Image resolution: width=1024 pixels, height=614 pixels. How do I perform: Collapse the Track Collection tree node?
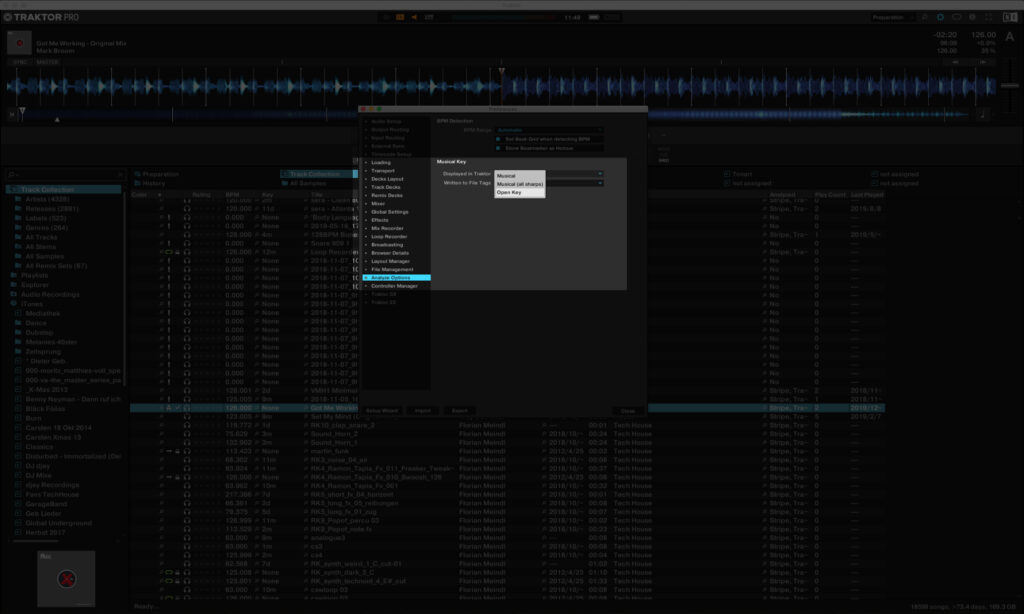point(12,189)
